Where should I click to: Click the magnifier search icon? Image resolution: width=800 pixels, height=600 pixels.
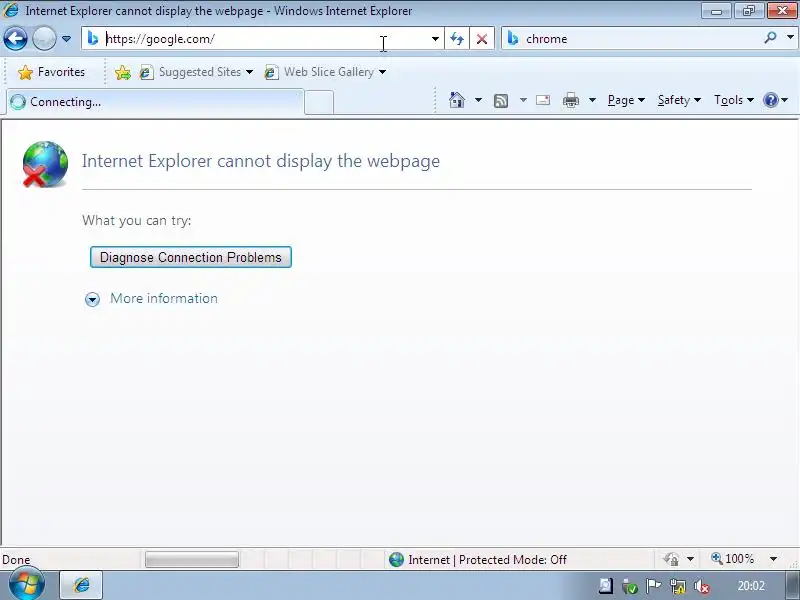click(770, 38)
